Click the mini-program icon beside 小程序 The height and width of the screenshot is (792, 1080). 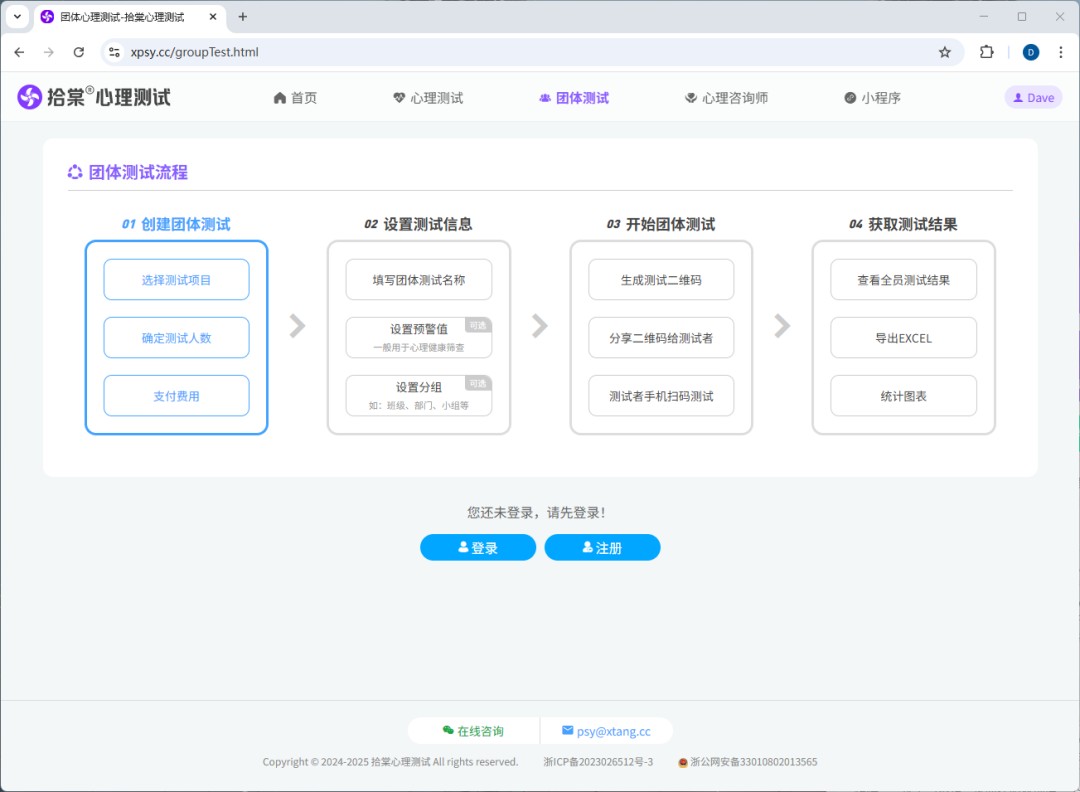point(850,98)
